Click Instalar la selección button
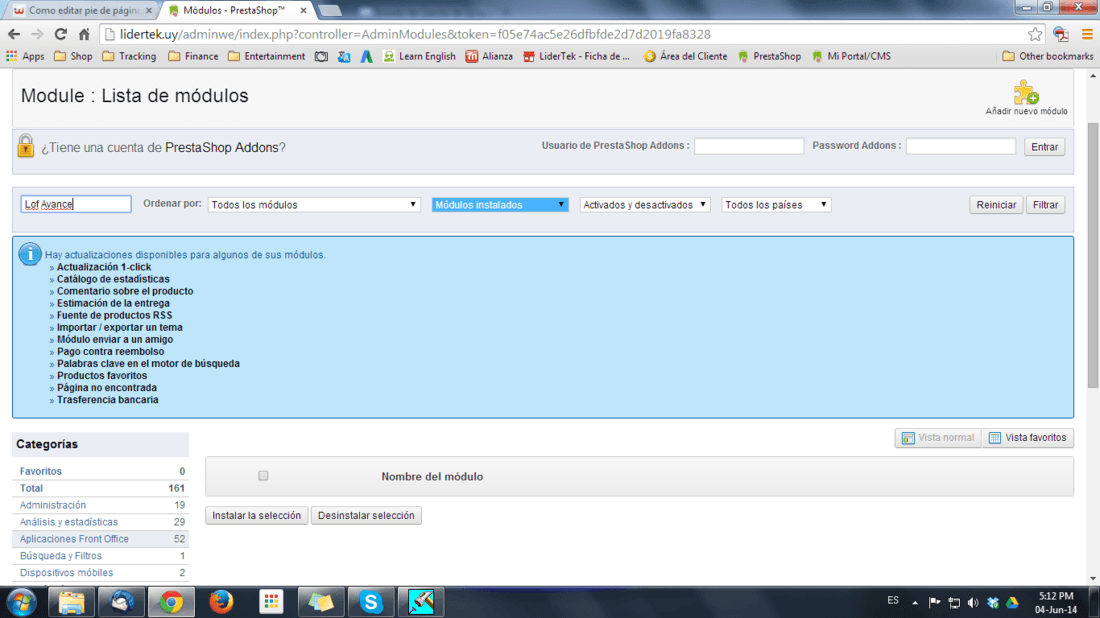This screenshot has width=1100, height=618. (256, 516)
